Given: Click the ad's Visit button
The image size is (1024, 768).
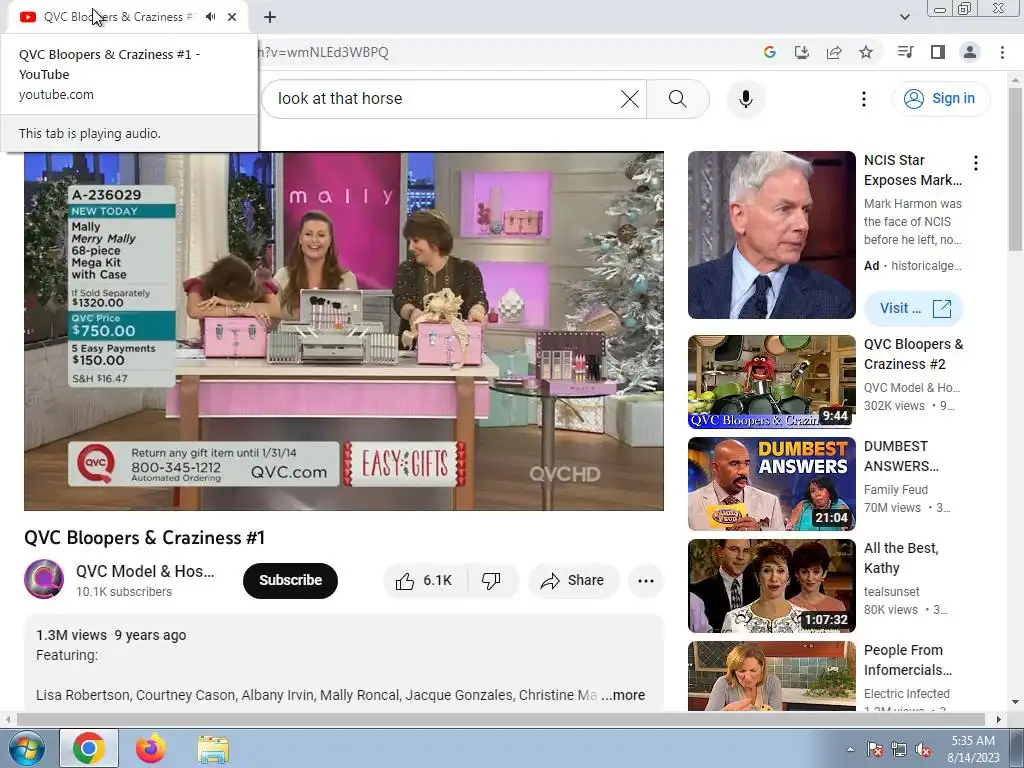Looking at the screenshot, I should (x=914, y=308).
